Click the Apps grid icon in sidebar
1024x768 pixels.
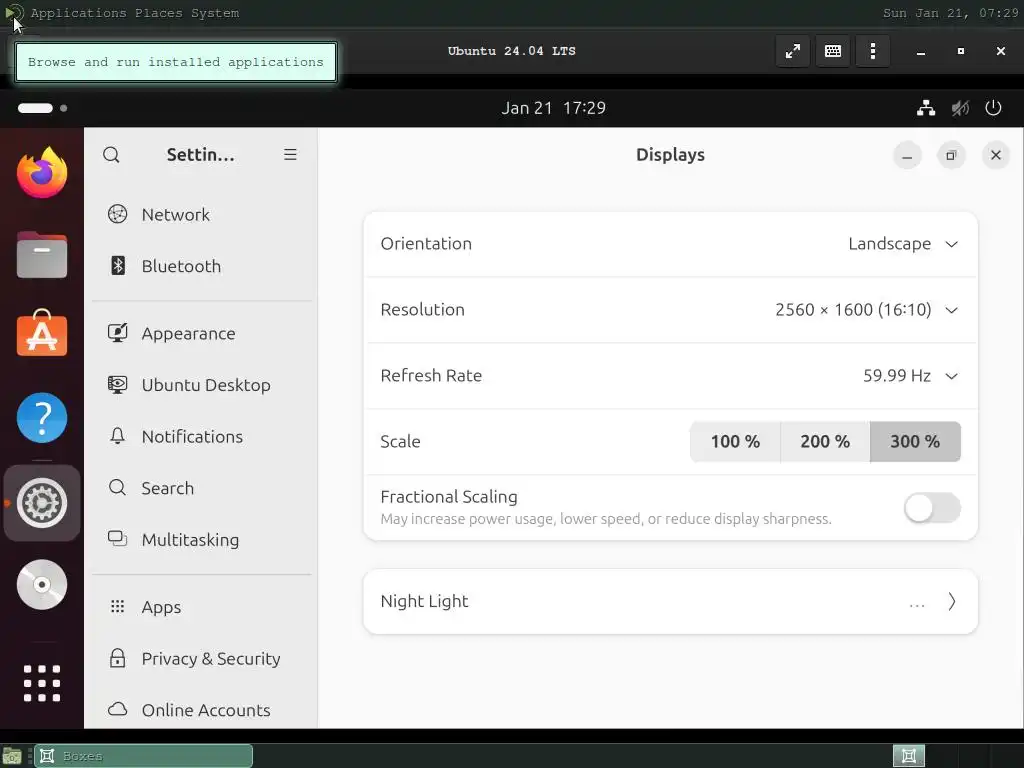click(x=118, y=607)
